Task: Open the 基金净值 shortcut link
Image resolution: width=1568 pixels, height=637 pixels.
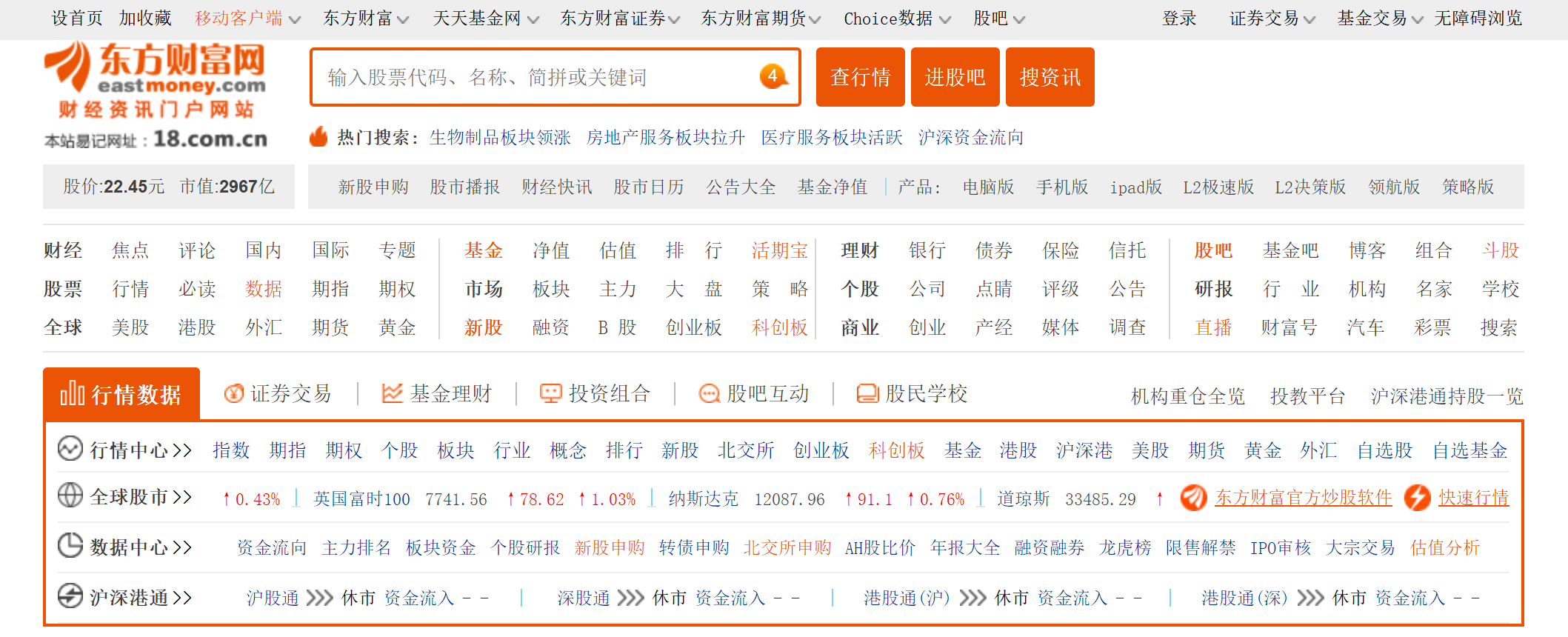Action: (833, 187)
